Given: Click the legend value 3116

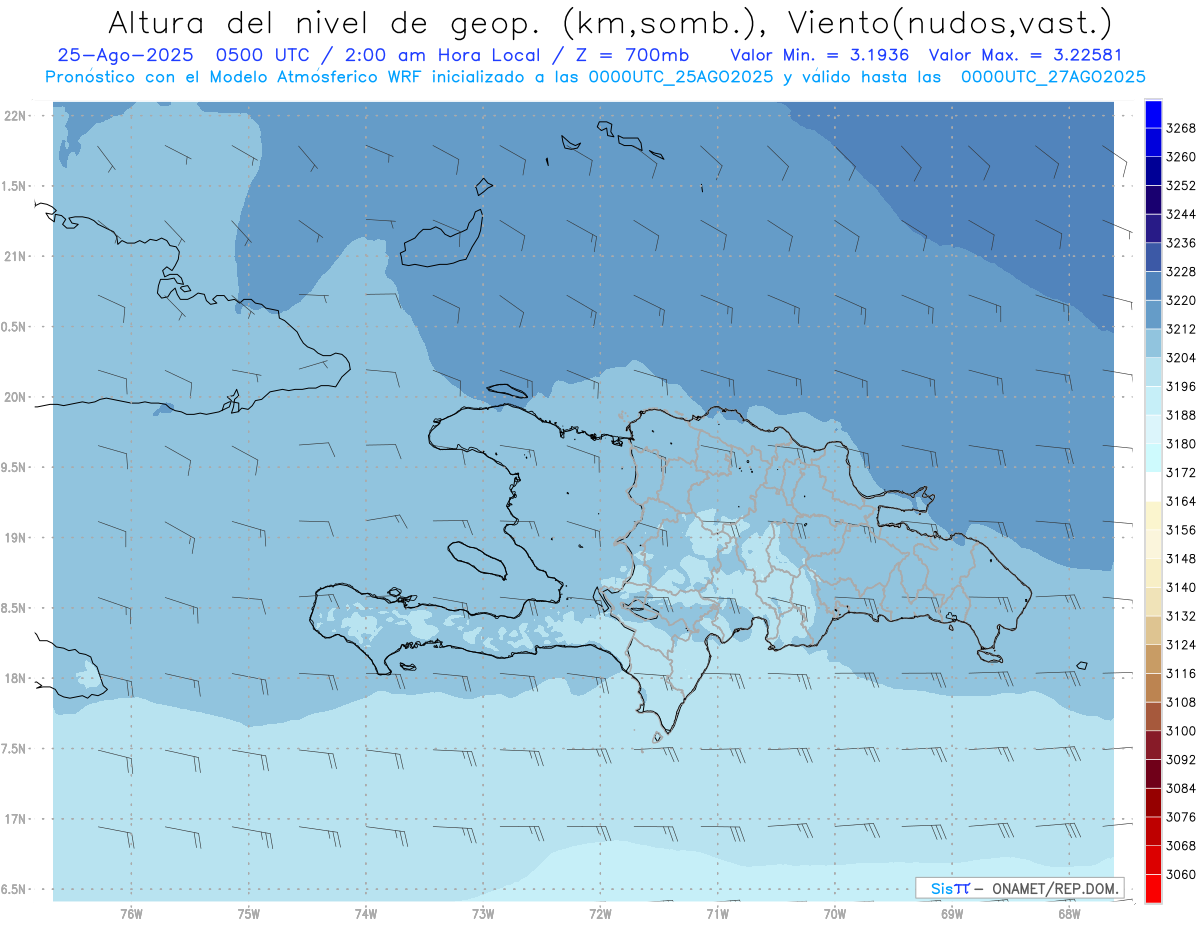Looking at the screenshot, I should (1181, 673).
